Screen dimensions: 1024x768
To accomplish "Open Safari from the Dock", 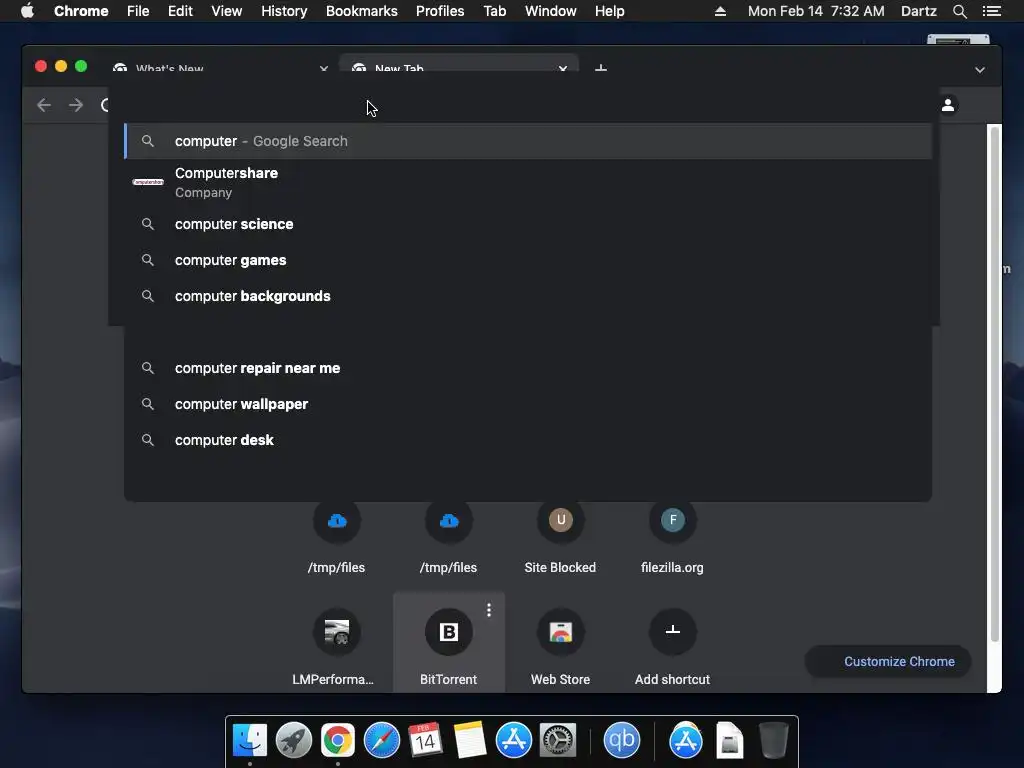I will point(381,740).
